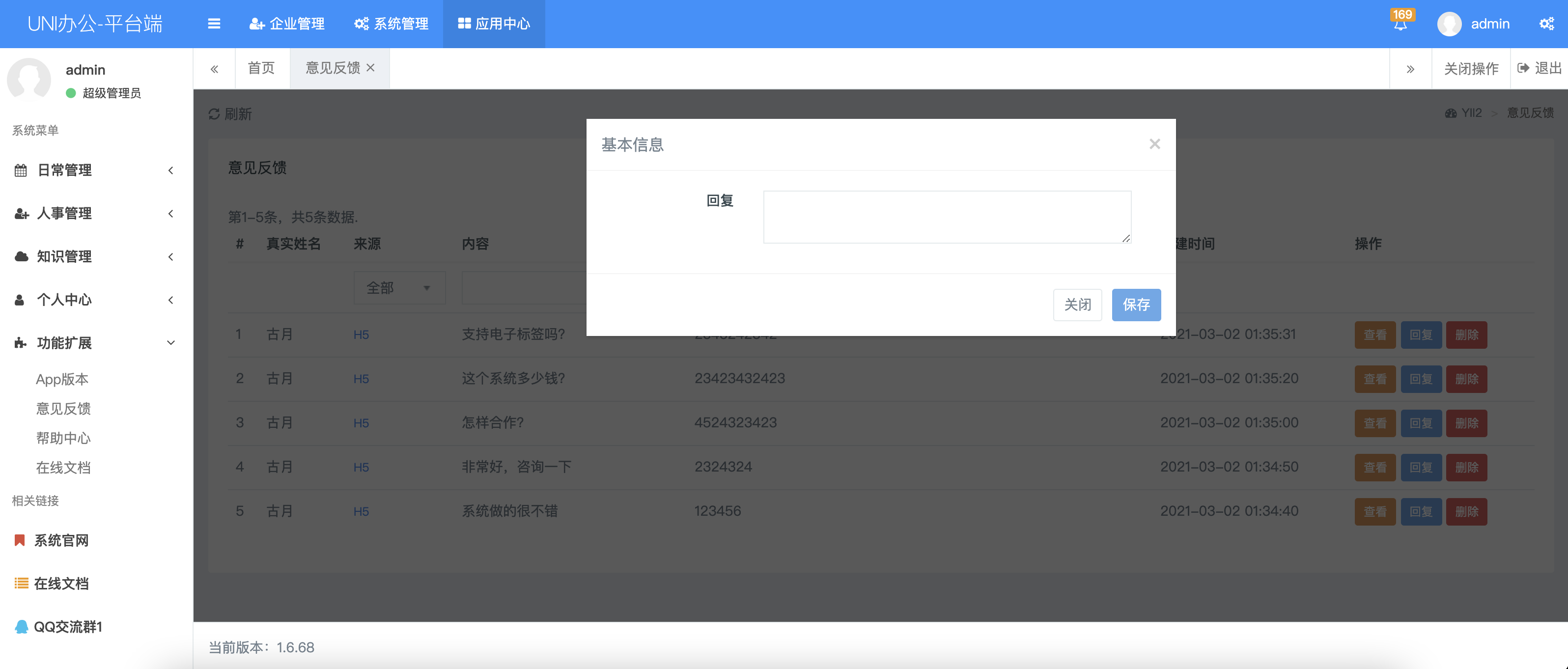This screenshot has width=1568, height=669.
Task: Open the top-right settings gears icon
Action: click(x=1546, y=24)
